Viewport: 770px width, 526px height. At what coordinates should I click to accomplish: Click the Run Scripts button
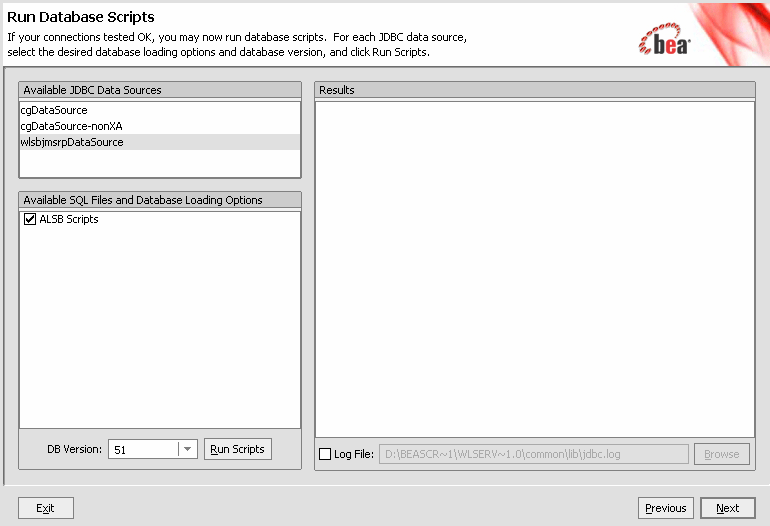point(238,449)
